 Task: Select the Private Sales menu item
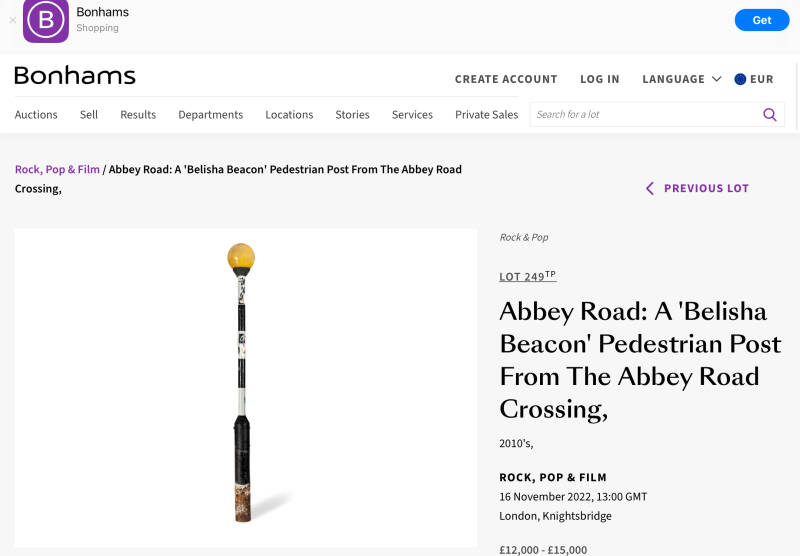click(x=486, y=115)
